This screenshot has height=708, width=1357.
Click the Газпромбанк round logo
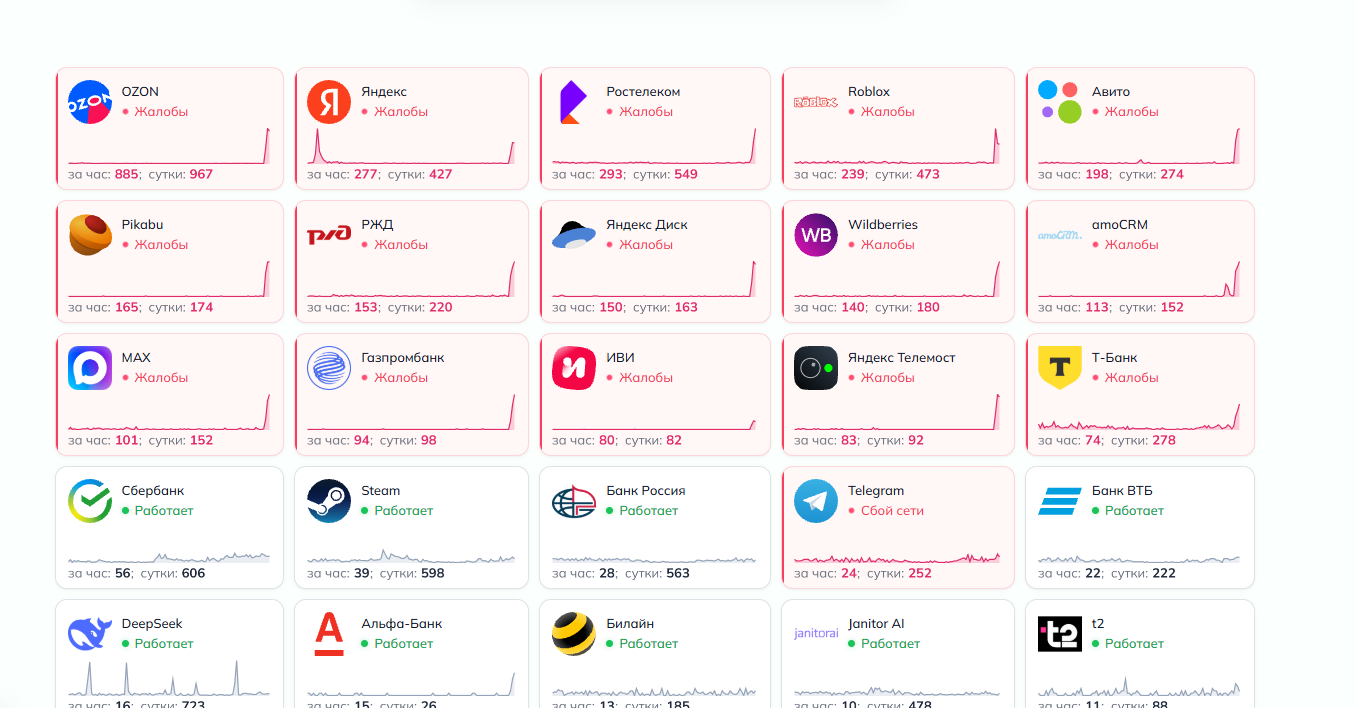(329, 368)
